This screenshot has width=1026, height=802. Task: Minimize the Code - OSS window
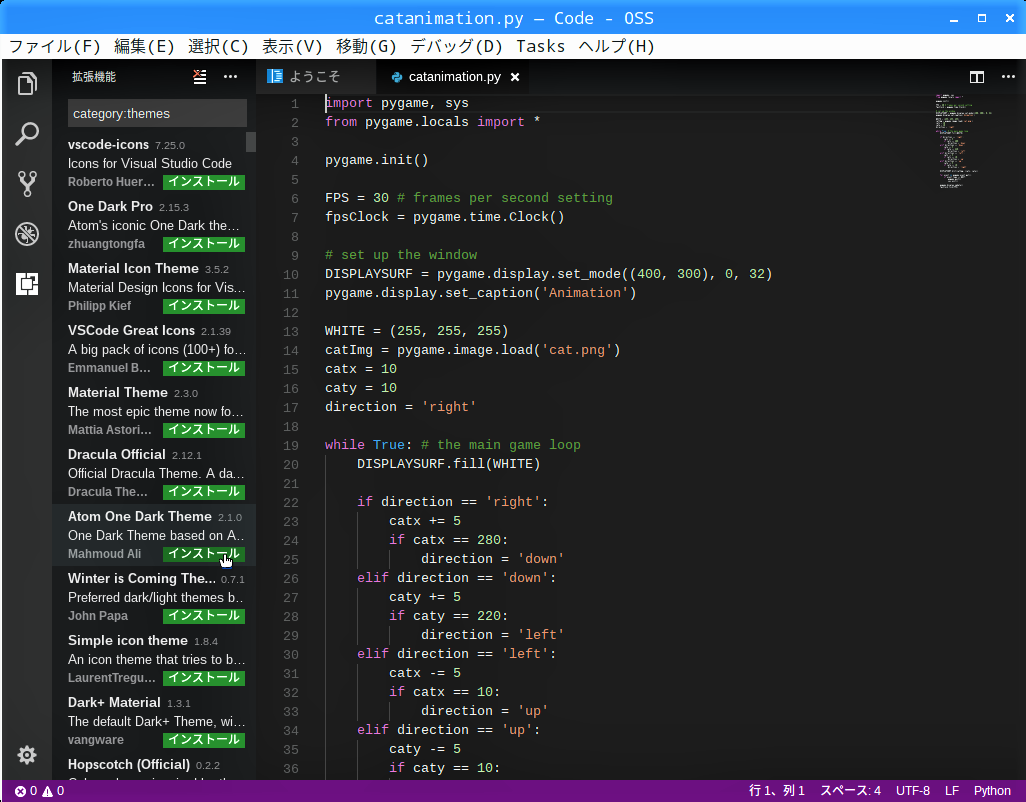[954, 18]
